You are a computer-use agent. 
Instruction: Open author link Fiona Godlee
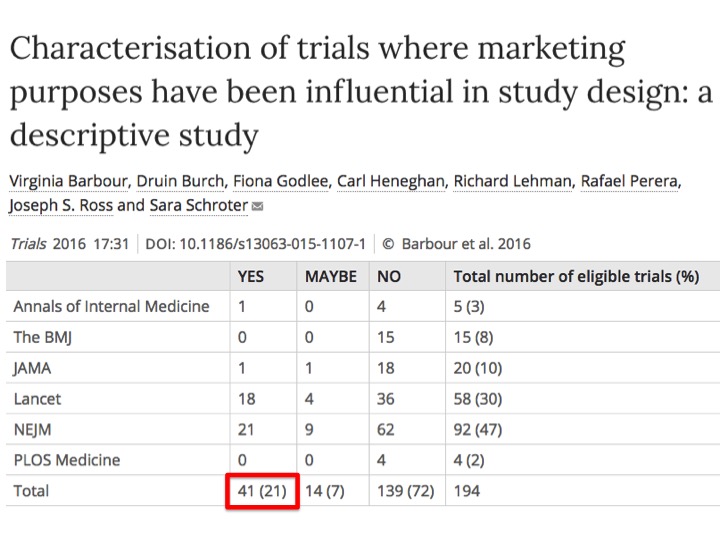281,181
